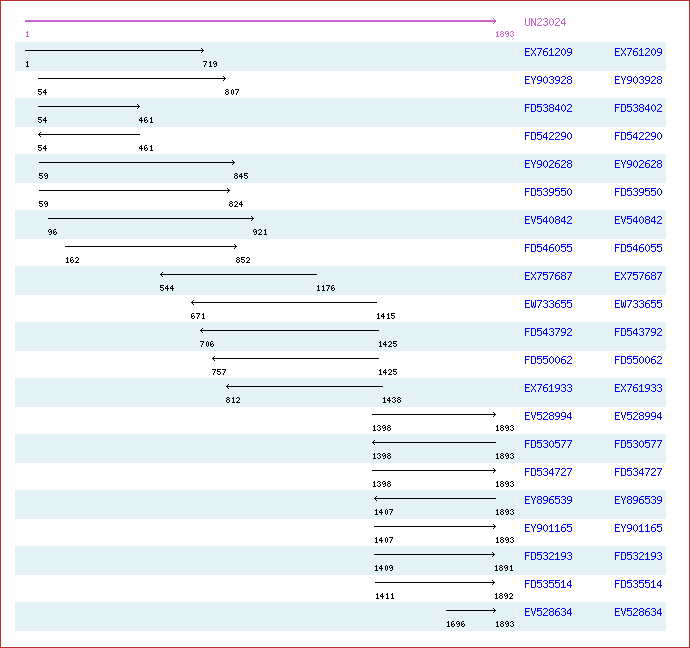Open the left-column FD539550 link

click(x=548, y=192)
